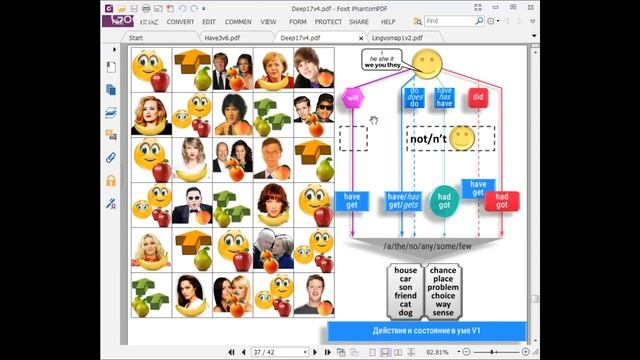The width and height of the screenshot is (640, 360).
Task: Click the Redo arrow icon
Action: [194, 8]
